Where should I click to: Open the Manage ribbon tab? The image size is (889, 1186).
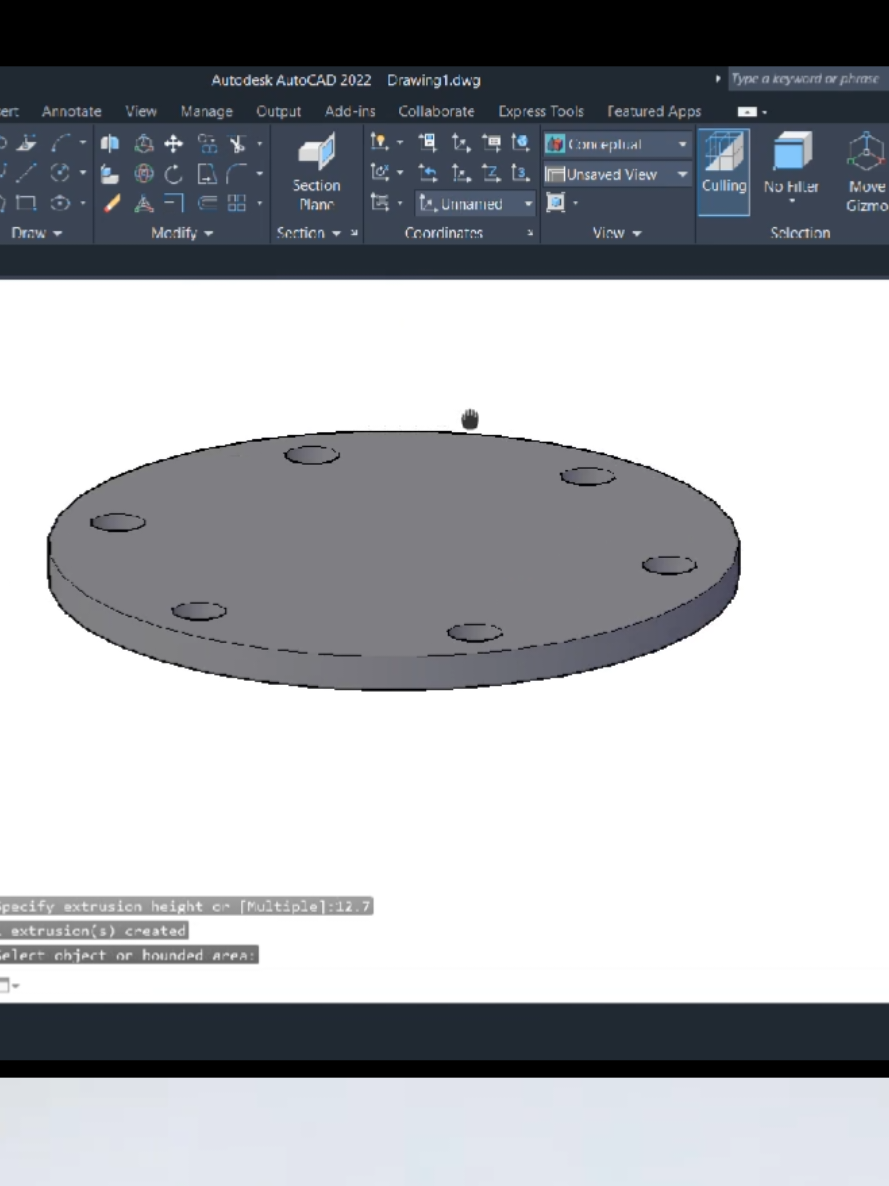click(x=207, y=111)
